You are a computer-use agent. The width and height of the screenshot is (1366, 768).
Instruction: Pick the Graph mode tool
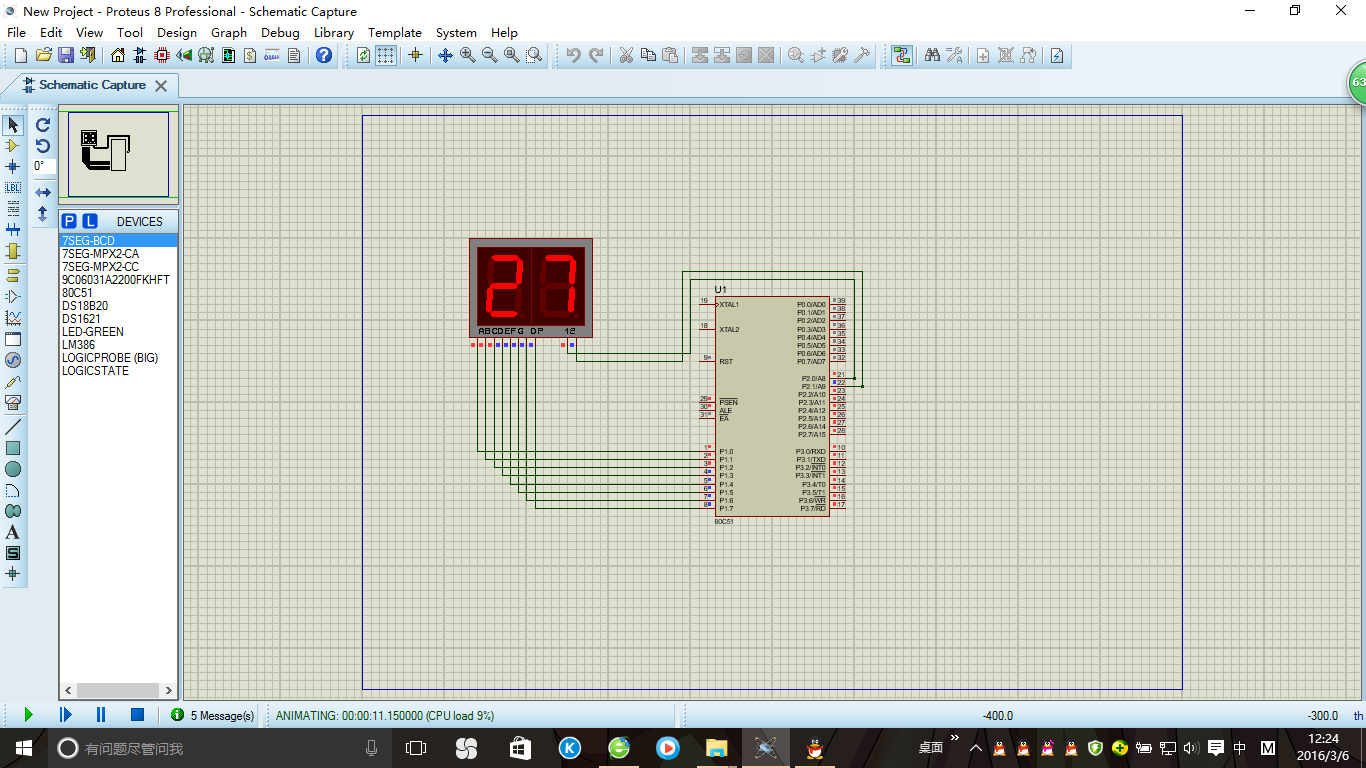click(x=13, y=318)
